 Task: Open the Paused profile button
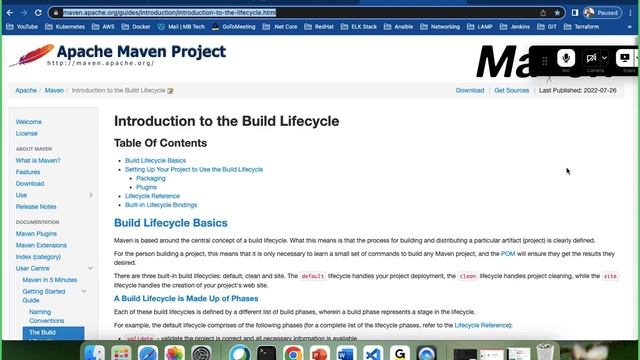tap(602, 13)
